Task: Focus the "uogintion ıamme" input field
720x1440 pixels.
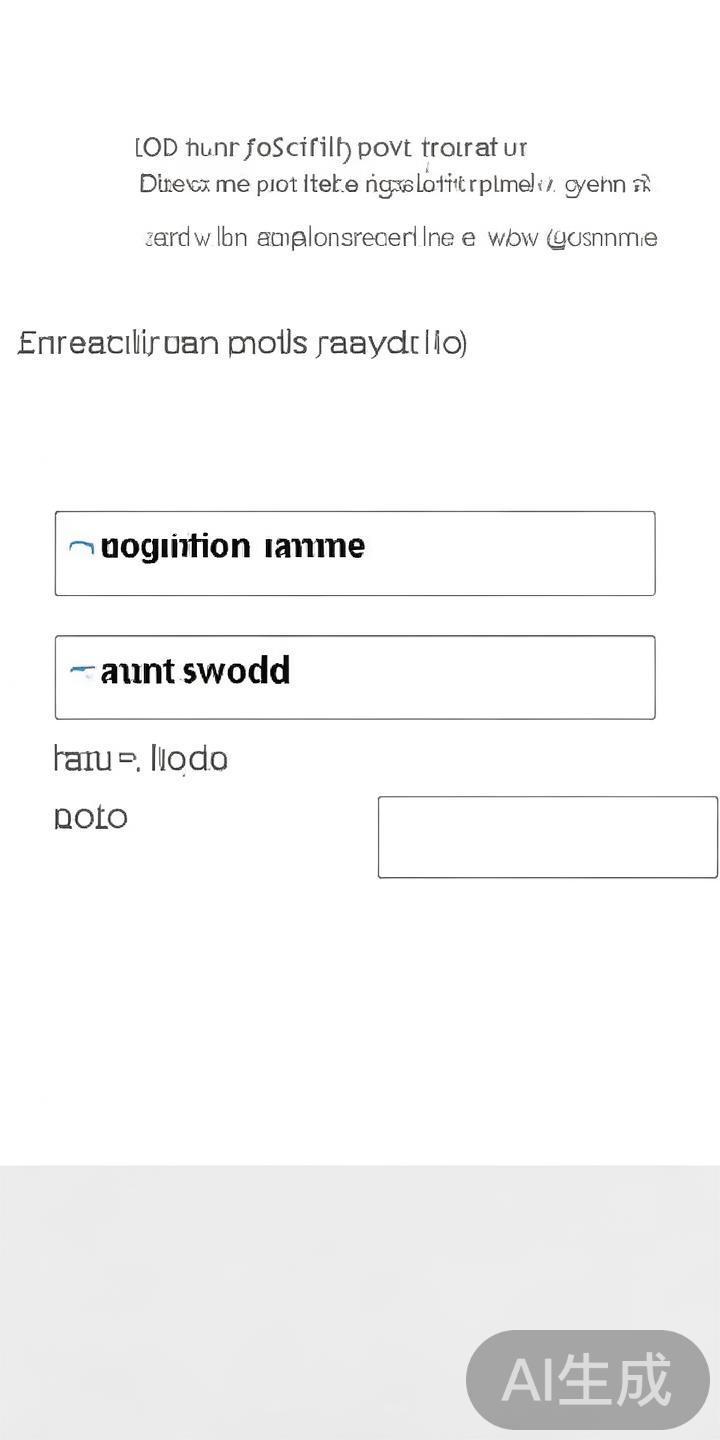Action: (355, 553)
